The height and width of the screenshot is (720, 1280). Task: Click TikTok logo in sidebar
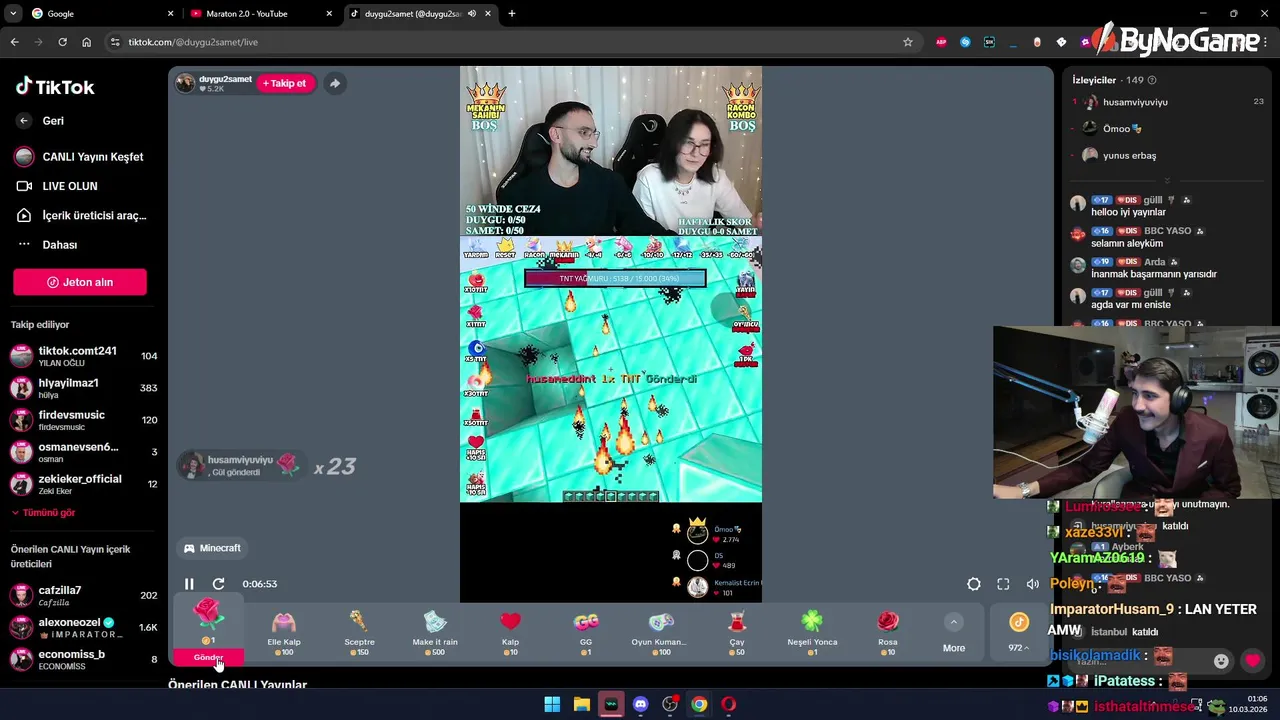pyautogui.click(x=55, y=87)
